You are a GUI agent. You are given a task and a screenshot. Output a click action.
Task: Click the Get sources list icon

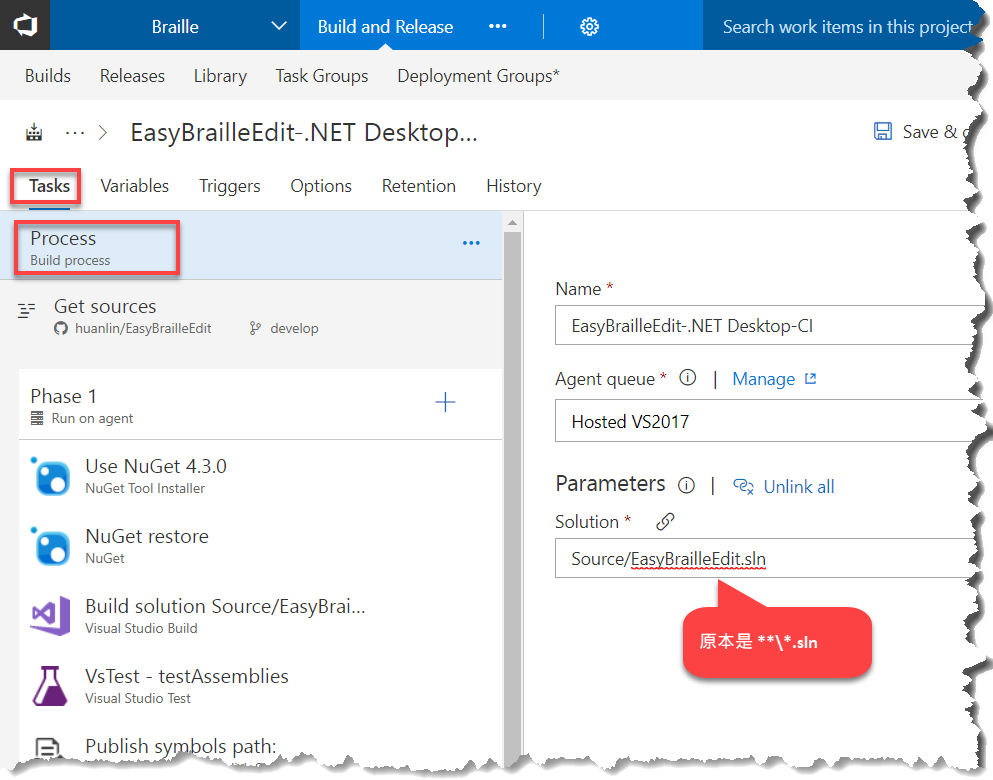coord(26,310)
